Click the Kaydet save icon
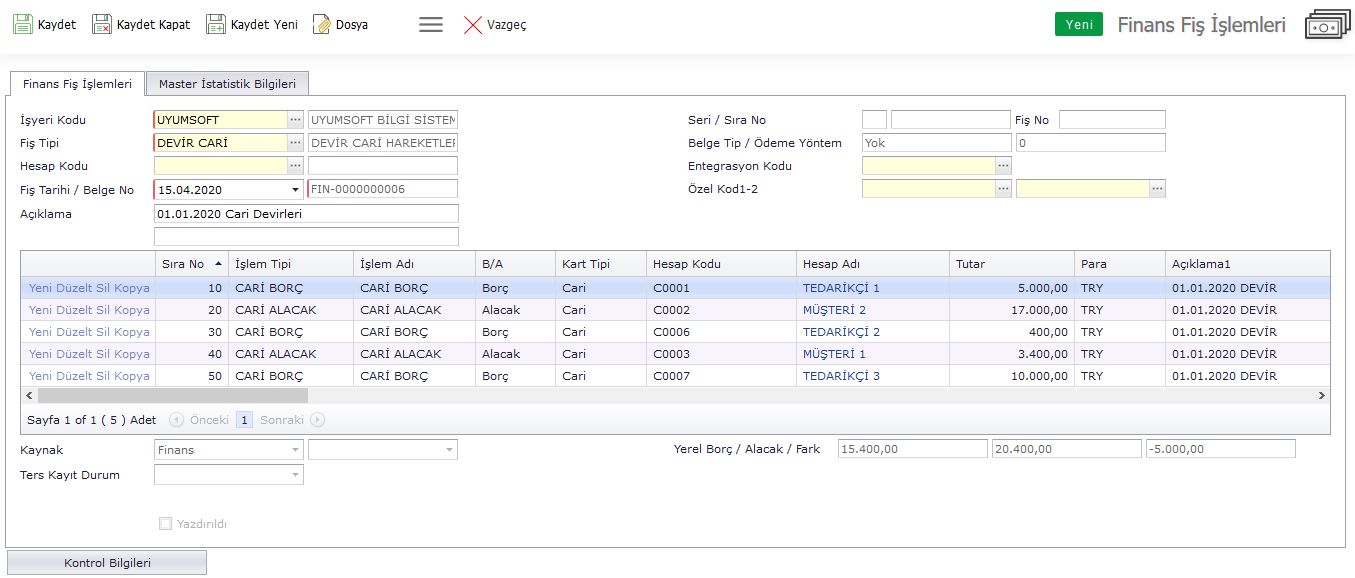This screenshot has height=578, width=1355. 23,25
